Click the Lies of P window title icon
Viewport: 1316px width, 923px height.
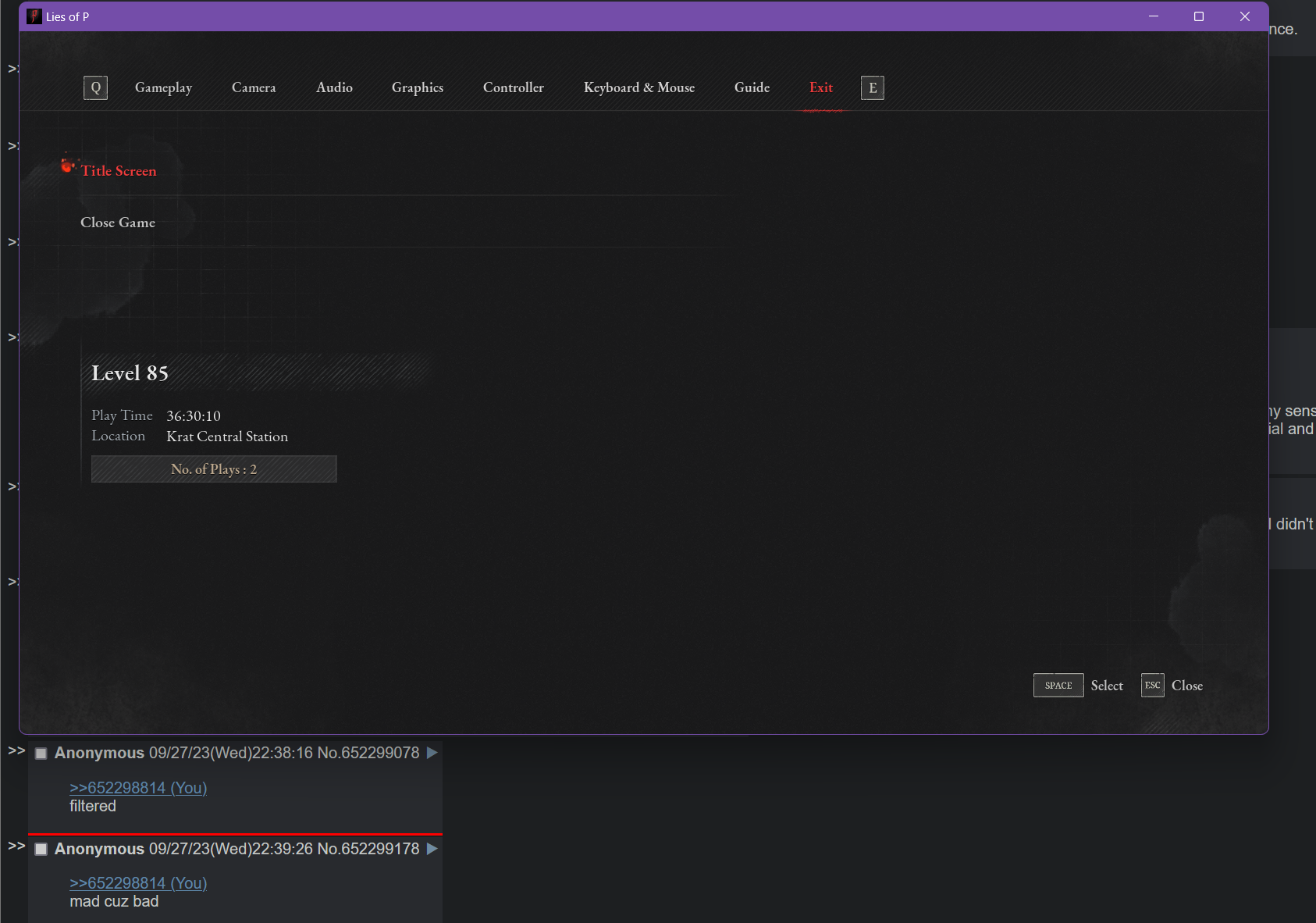34,16
